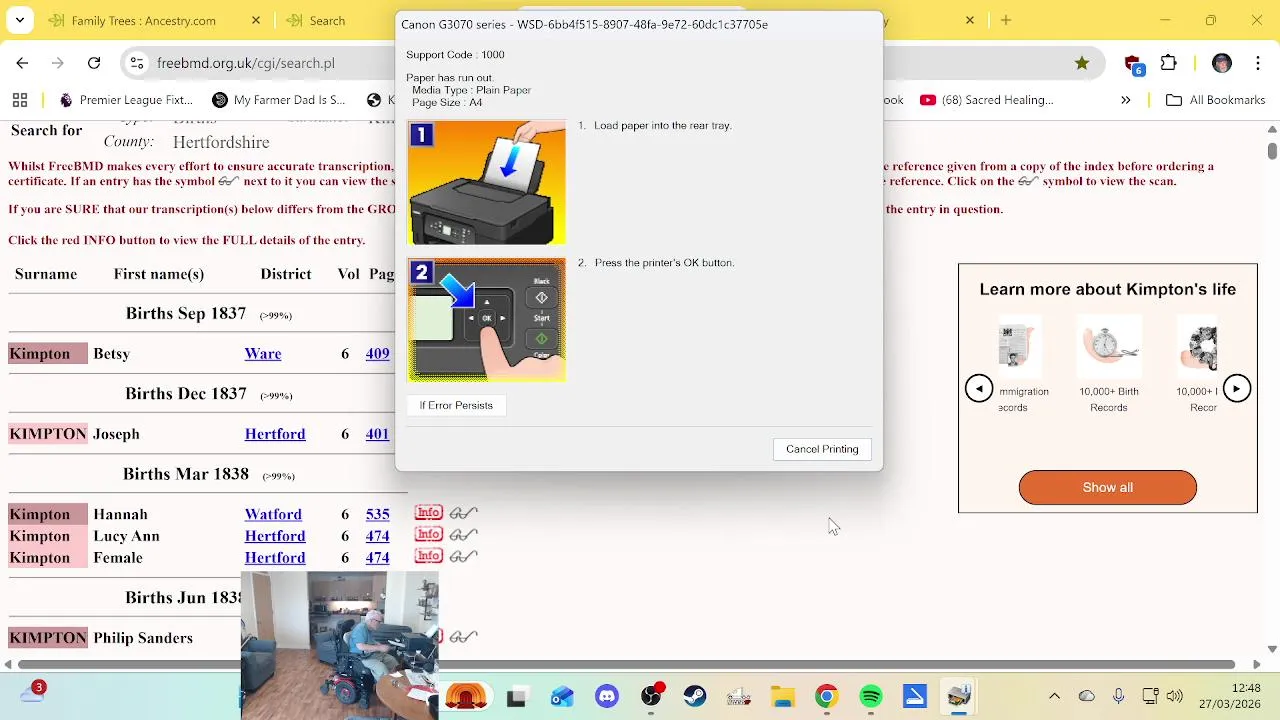Click the horizontal page scrollbar
1280x720 pixels.
pos(625,664)
